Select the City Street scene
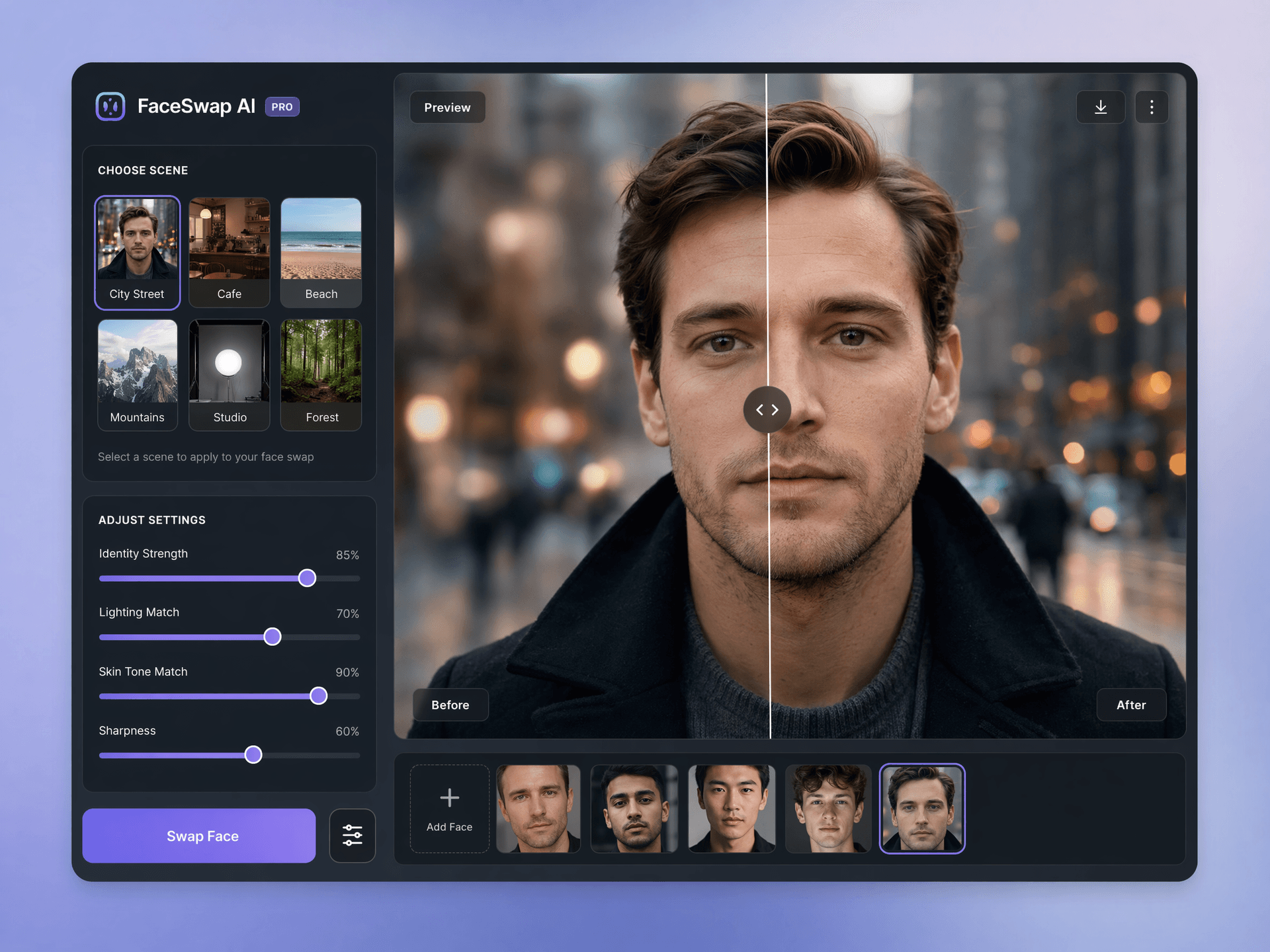 click(138, 253)
